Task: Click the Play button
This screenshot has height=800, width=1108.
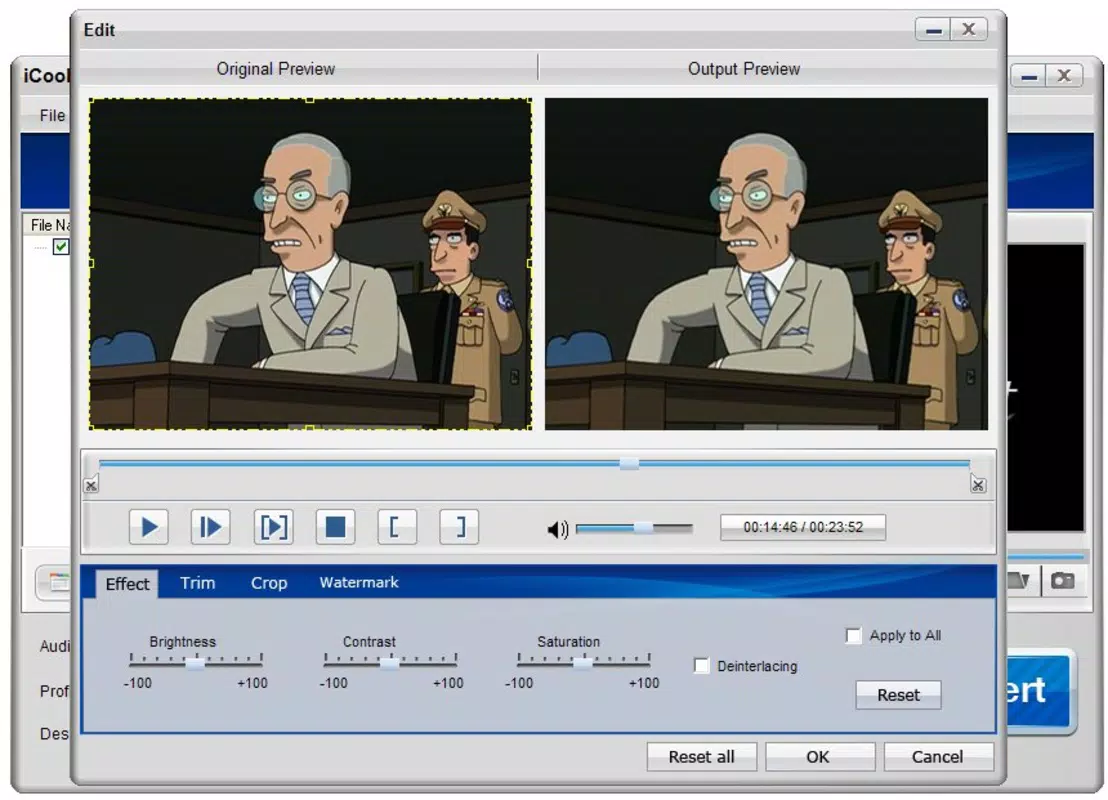Action: (x=148, y=527)
